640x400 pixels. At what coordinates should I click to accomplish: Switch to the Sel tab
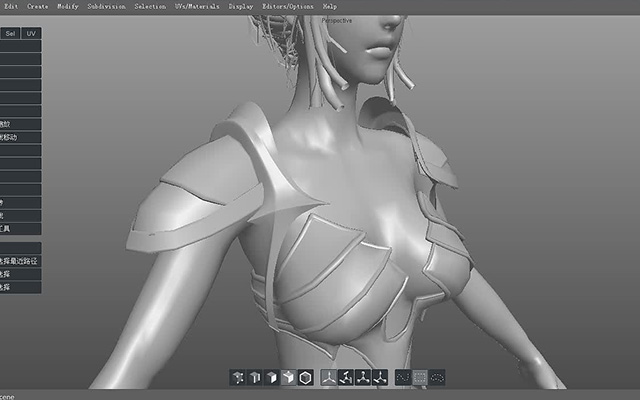coord(10,33)
